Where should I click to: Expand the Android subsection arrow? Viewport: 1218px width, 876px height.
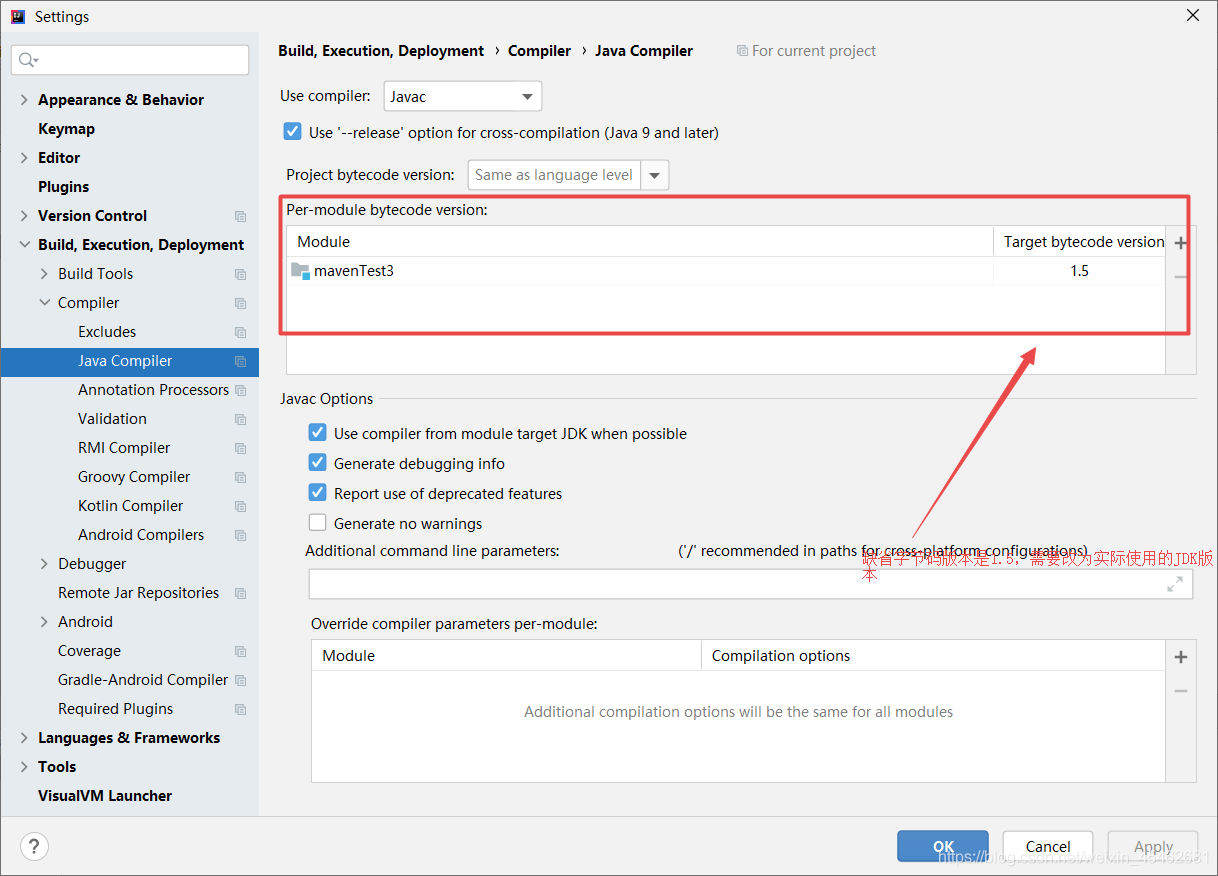click(x=44, y=622)
